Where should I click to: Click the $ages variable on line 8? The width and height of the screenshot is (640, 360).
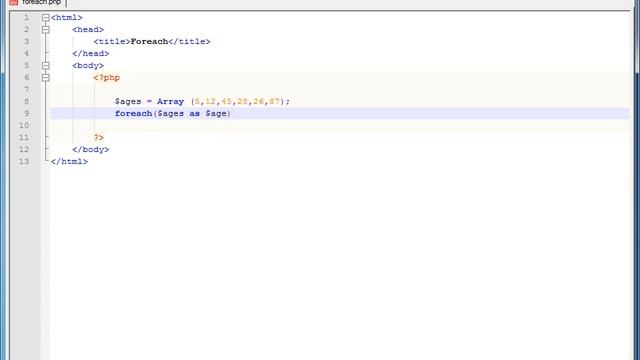(x=128, y=102)
